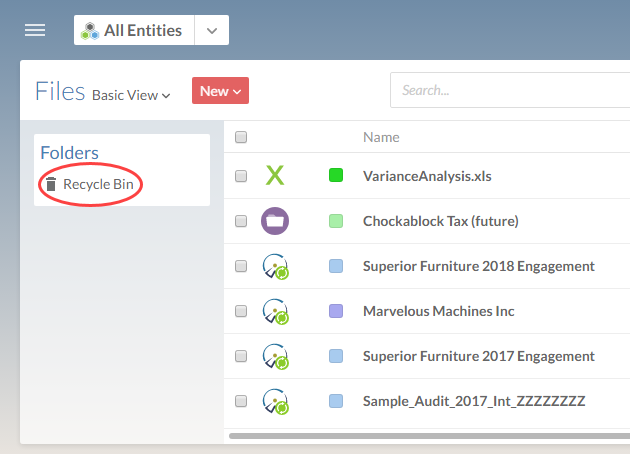Open the hamburger navigation menu
Screen dimensions: 630x454
[x=35, y=30]
